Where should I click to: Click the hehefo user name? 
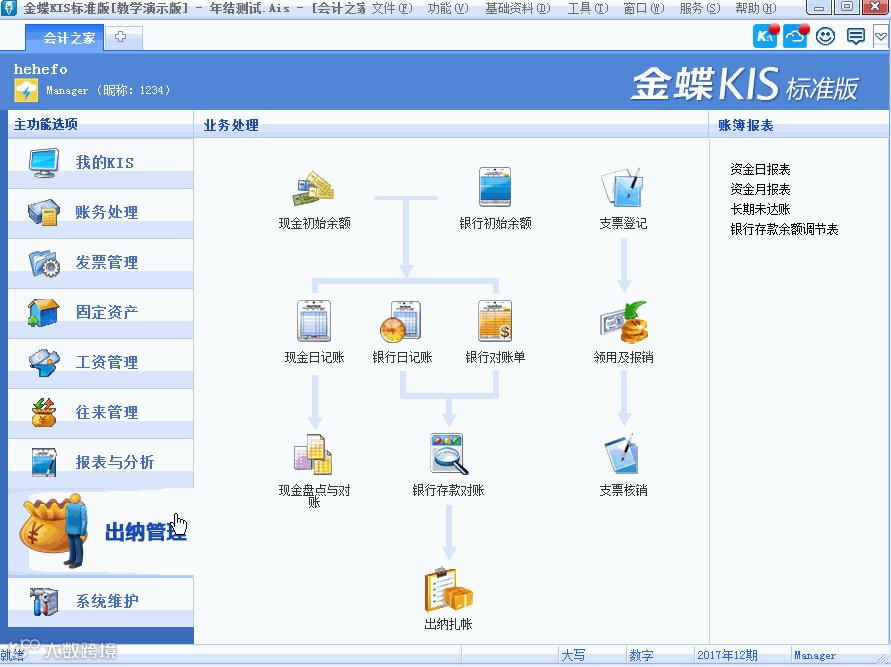coord(40,69)
